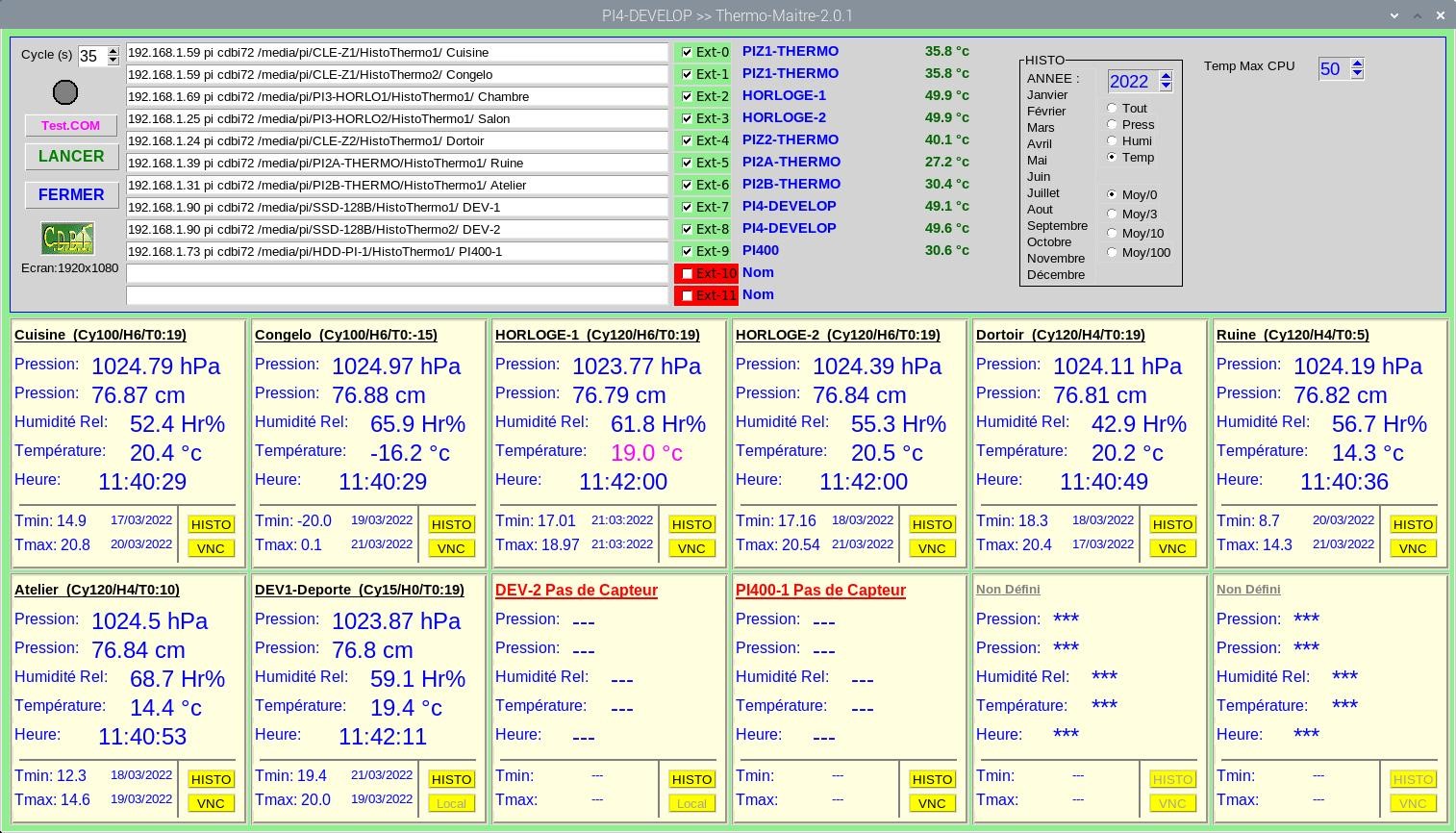Select Janvier in the HISTO month list
Image resolution: width=1456 pixels, height=833 pixels.
pos(1047,94)
